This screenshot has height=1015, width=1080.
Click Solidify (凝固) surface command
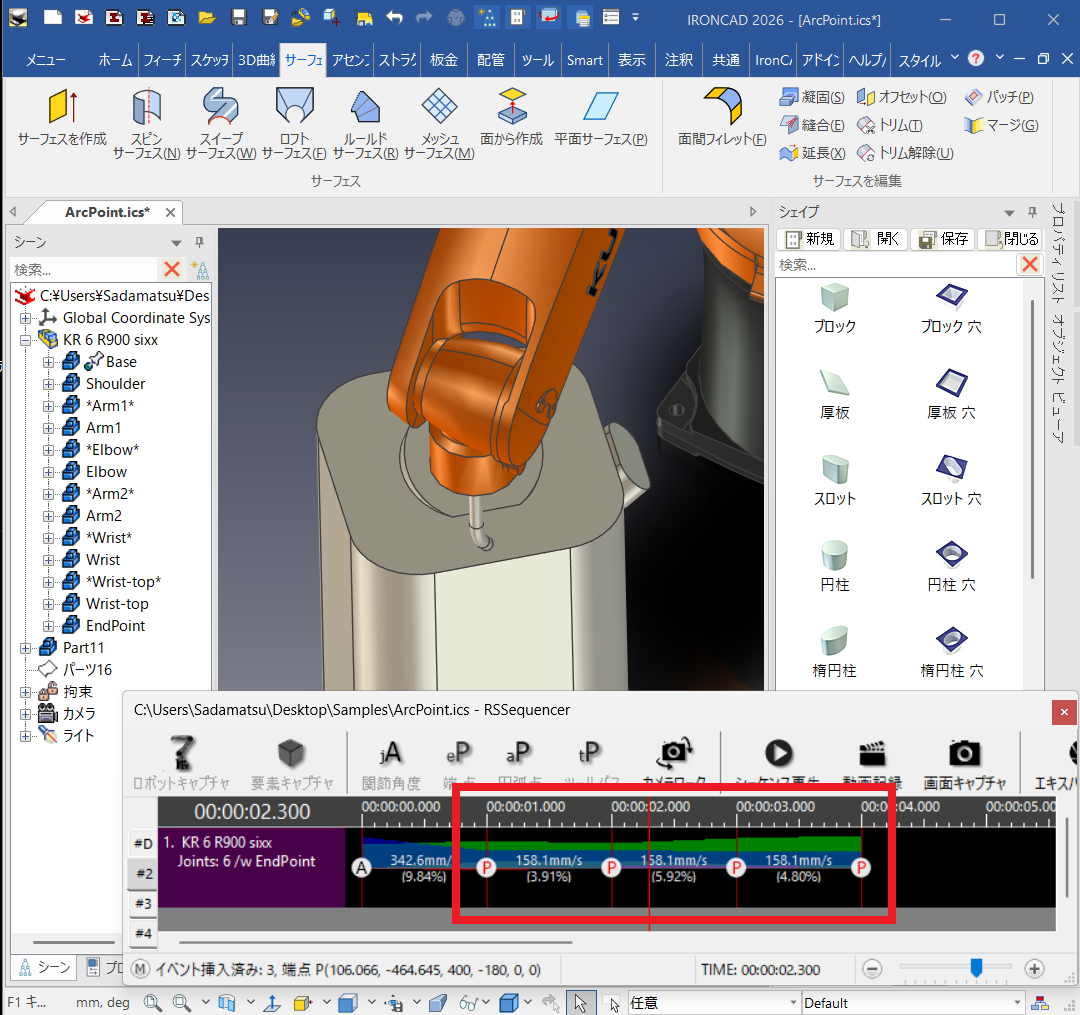click(x=812, y=97)
